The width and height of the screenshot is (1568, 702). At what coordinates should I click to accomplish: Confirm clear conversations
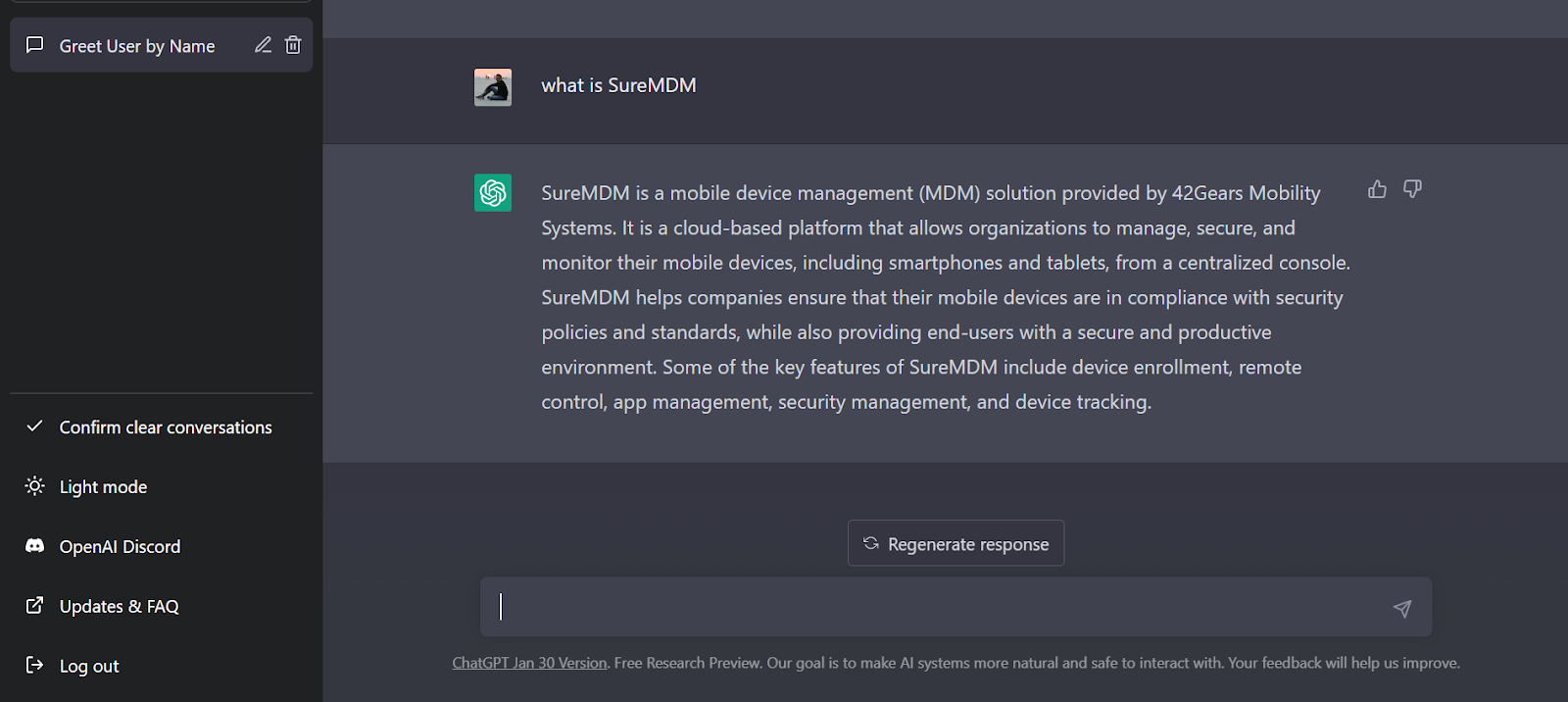click(x=161, y=427)
